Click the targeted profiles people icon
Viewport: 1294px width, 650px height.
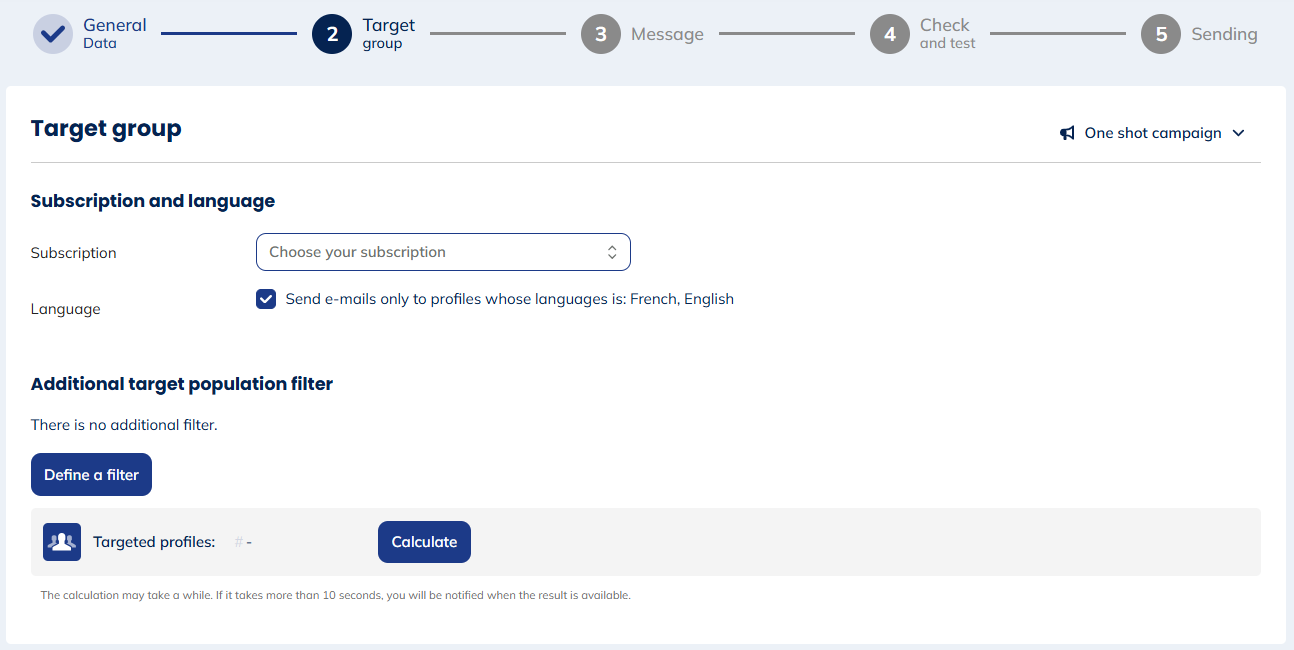pyautogui.click(x=61, y=541)
